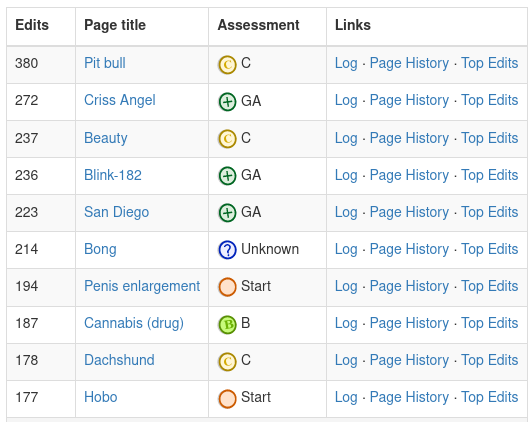Open the Log link for Cannabis (drug)
This screenshot has width=531, height=422.
[x=346, y=323]
